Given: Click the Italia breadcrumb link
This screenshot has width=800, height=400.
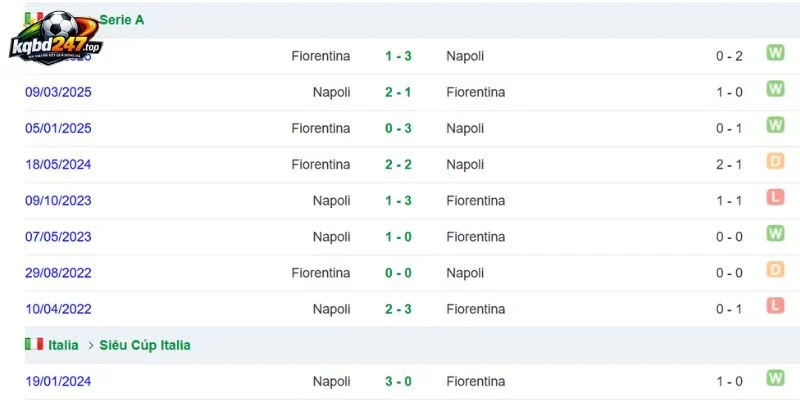Looking at the screenshot, I should (63, 345).
